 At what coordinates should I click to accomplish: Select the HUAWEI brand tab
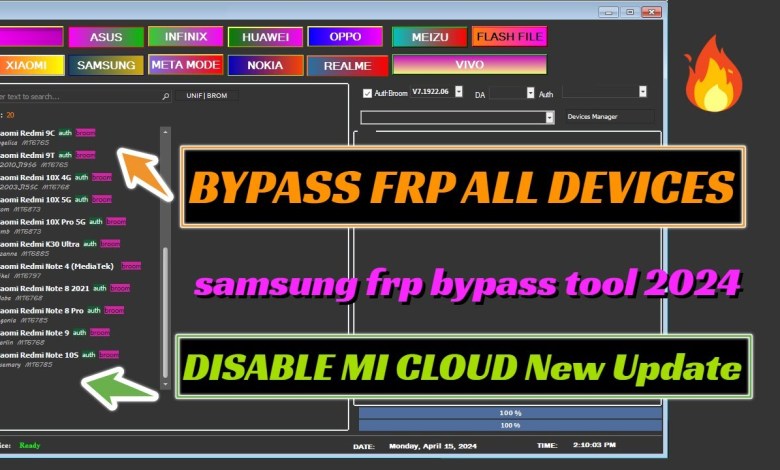click(265, 37)
